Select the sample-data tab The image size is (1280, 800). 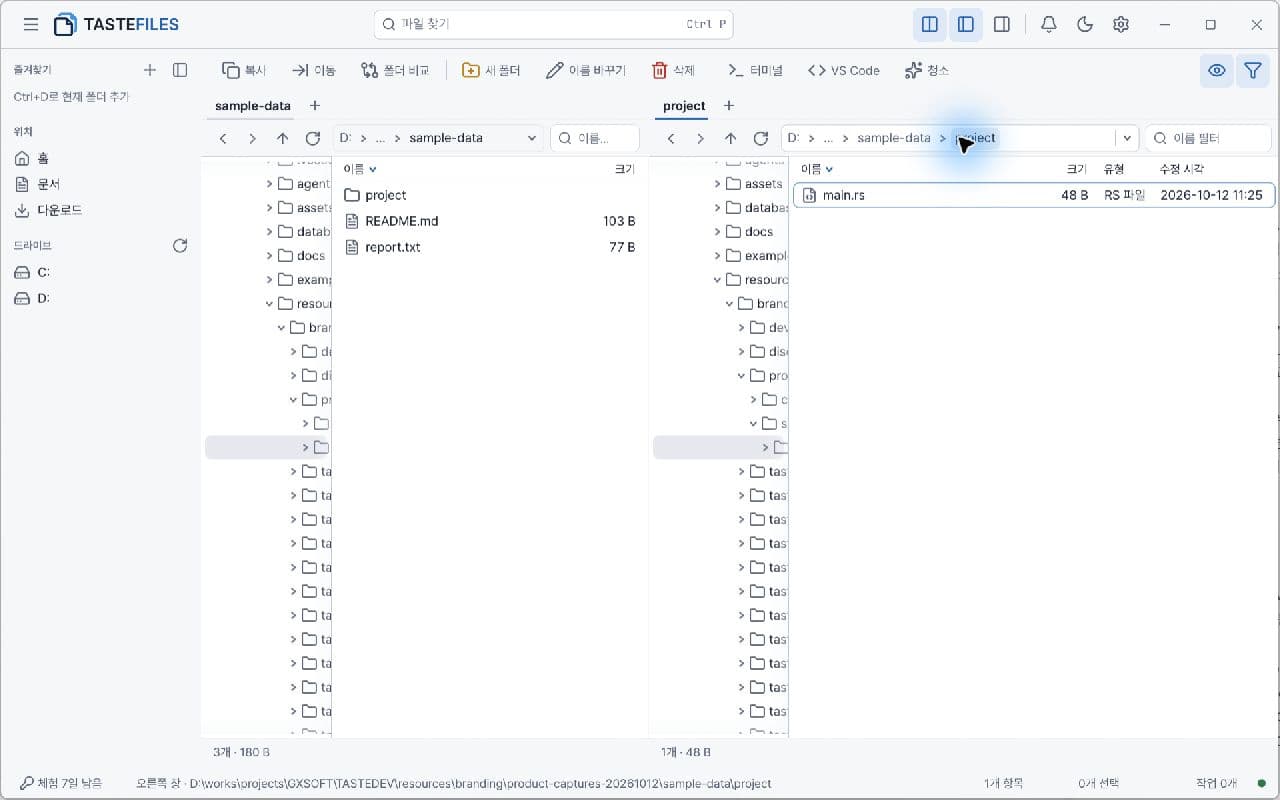[253, 106]
